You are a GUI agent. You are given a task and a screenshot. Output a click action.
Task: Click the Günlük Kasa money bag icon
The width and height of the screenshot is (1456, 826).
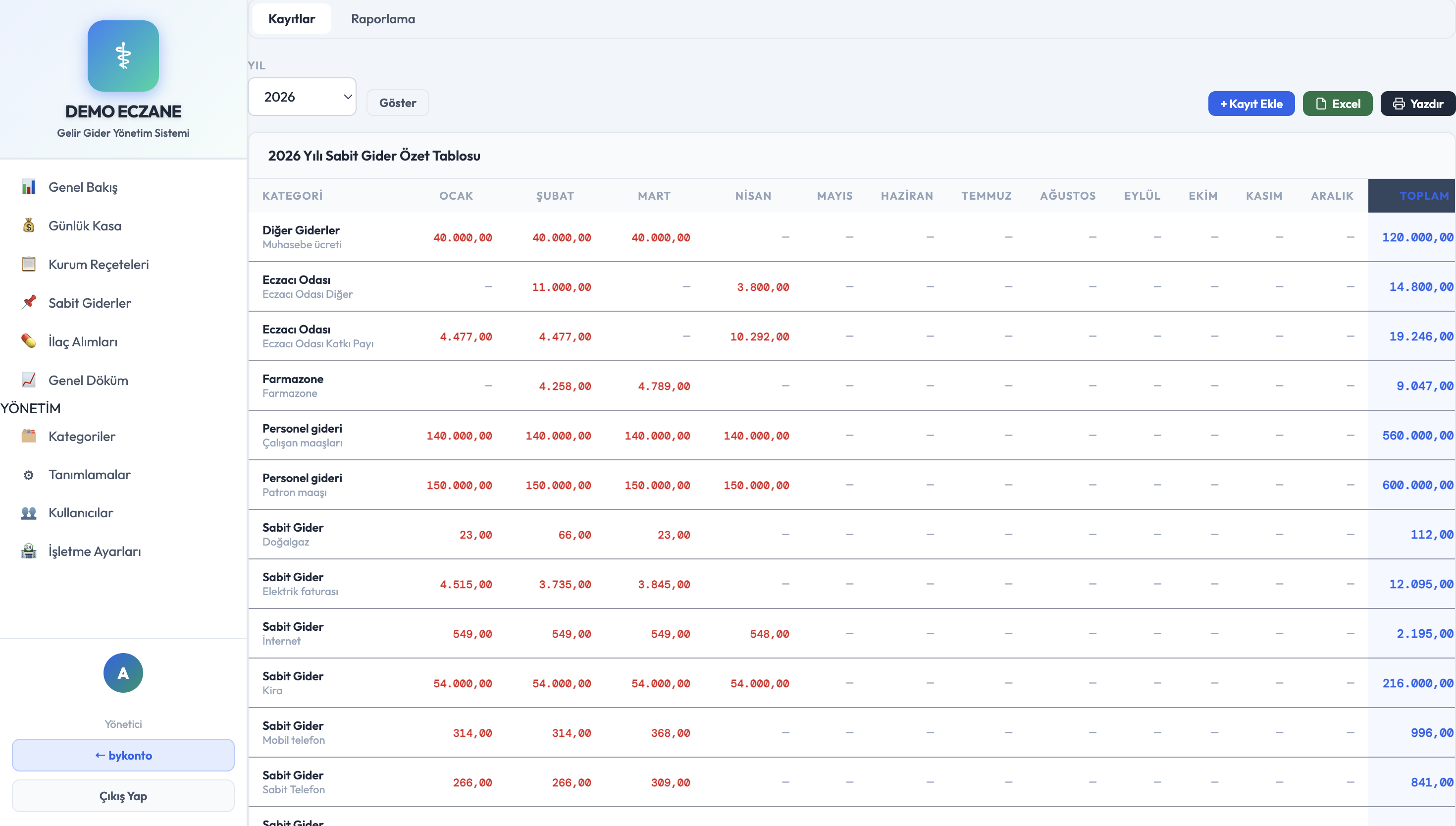(28, 226)
